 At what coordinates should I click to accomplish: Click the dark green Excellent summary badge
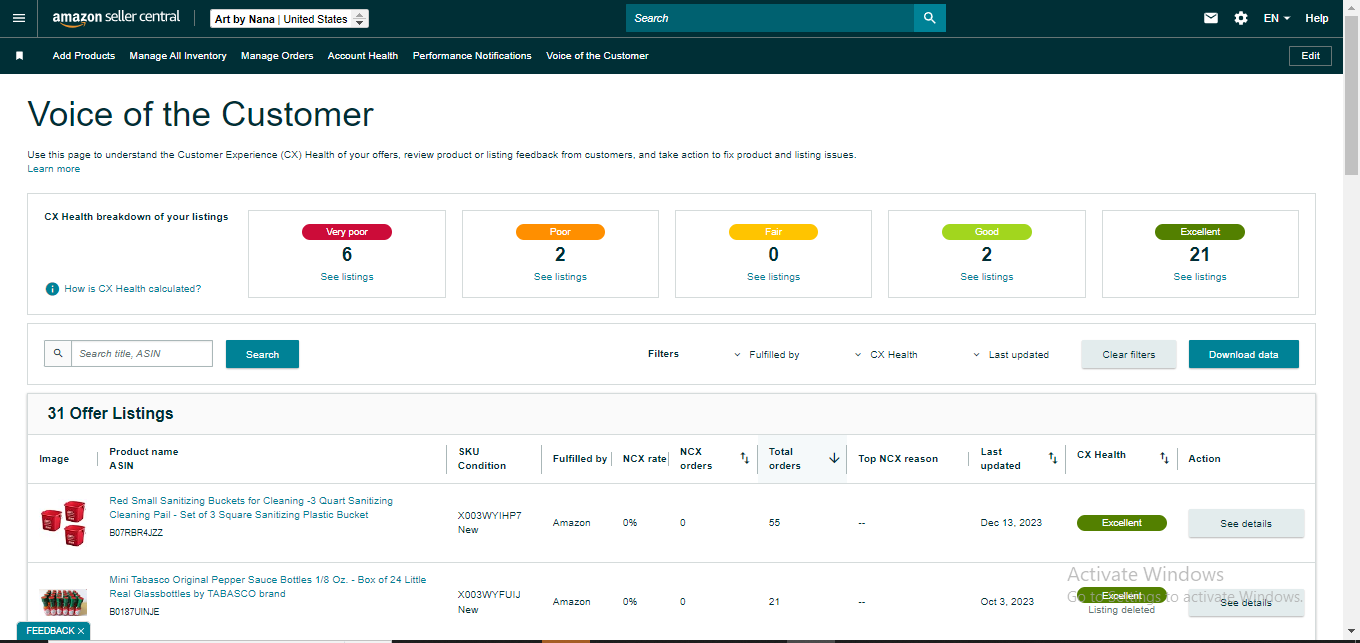(x=1200, y=232)
